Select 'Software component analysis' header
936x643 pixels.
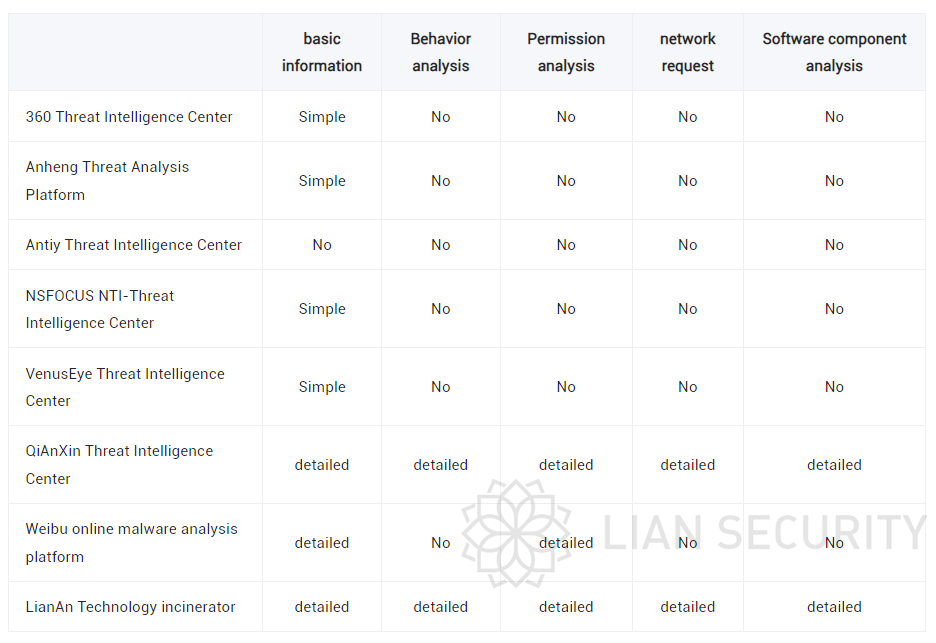[834, 52]
